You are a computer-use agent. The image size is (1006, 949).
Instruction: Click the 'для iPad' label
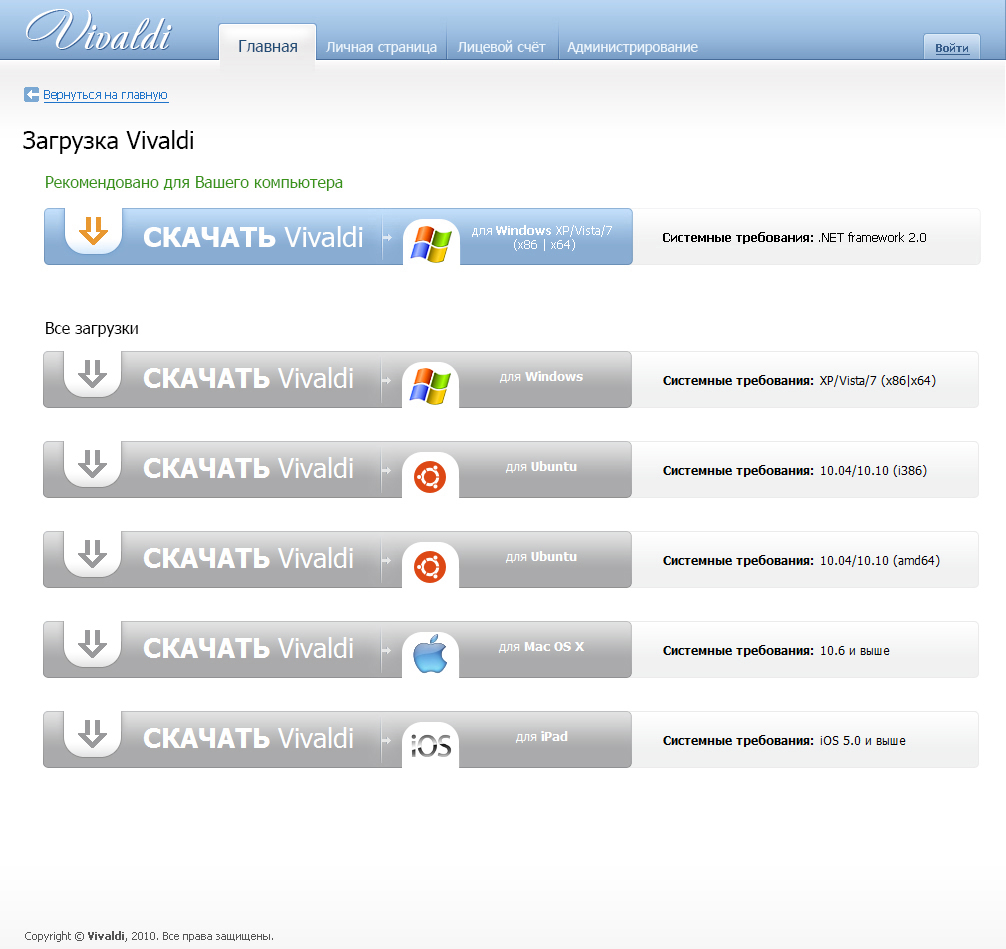click(541, 736)
